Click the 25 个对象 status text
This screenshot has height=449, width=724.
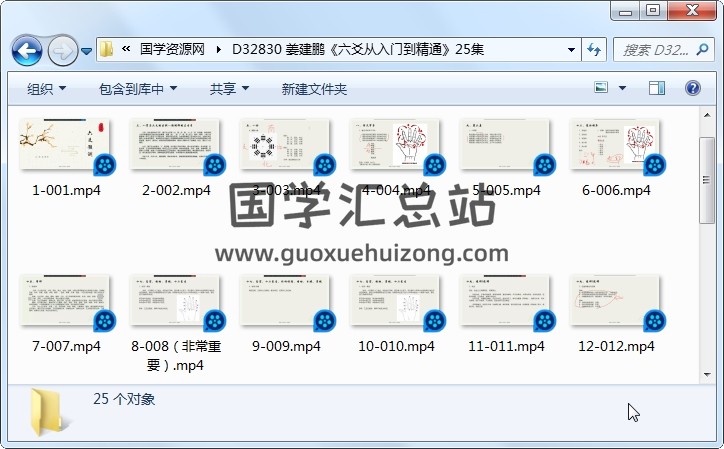point(124,399)
